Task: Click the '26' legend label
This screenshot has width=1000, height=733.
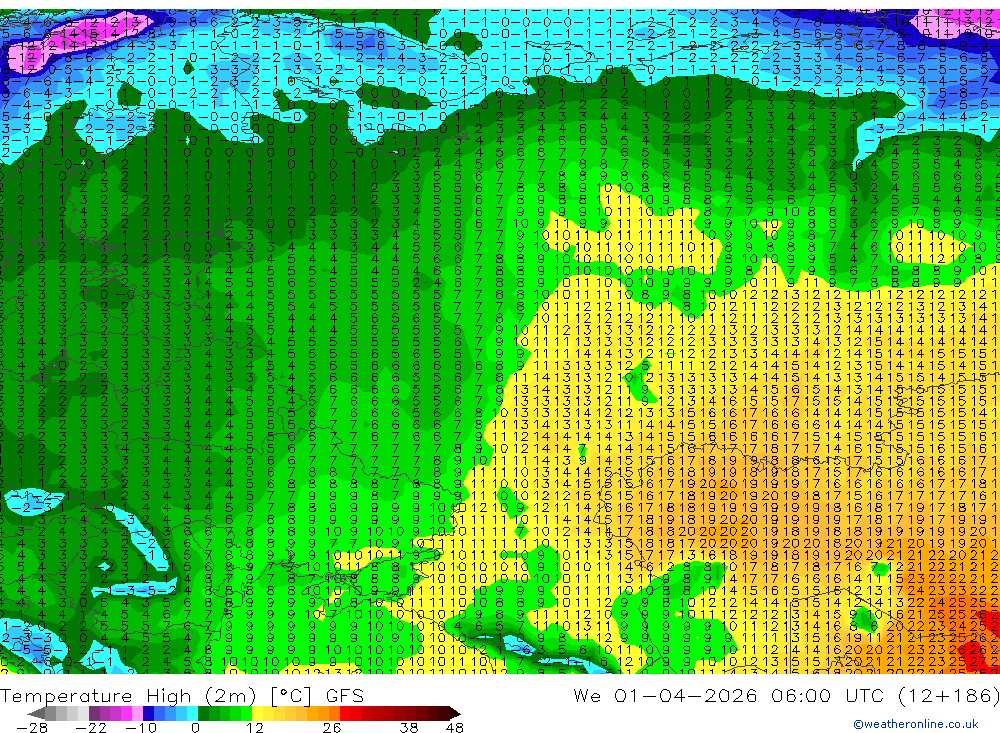Action: pyautogui.click(x=332, y=727)
